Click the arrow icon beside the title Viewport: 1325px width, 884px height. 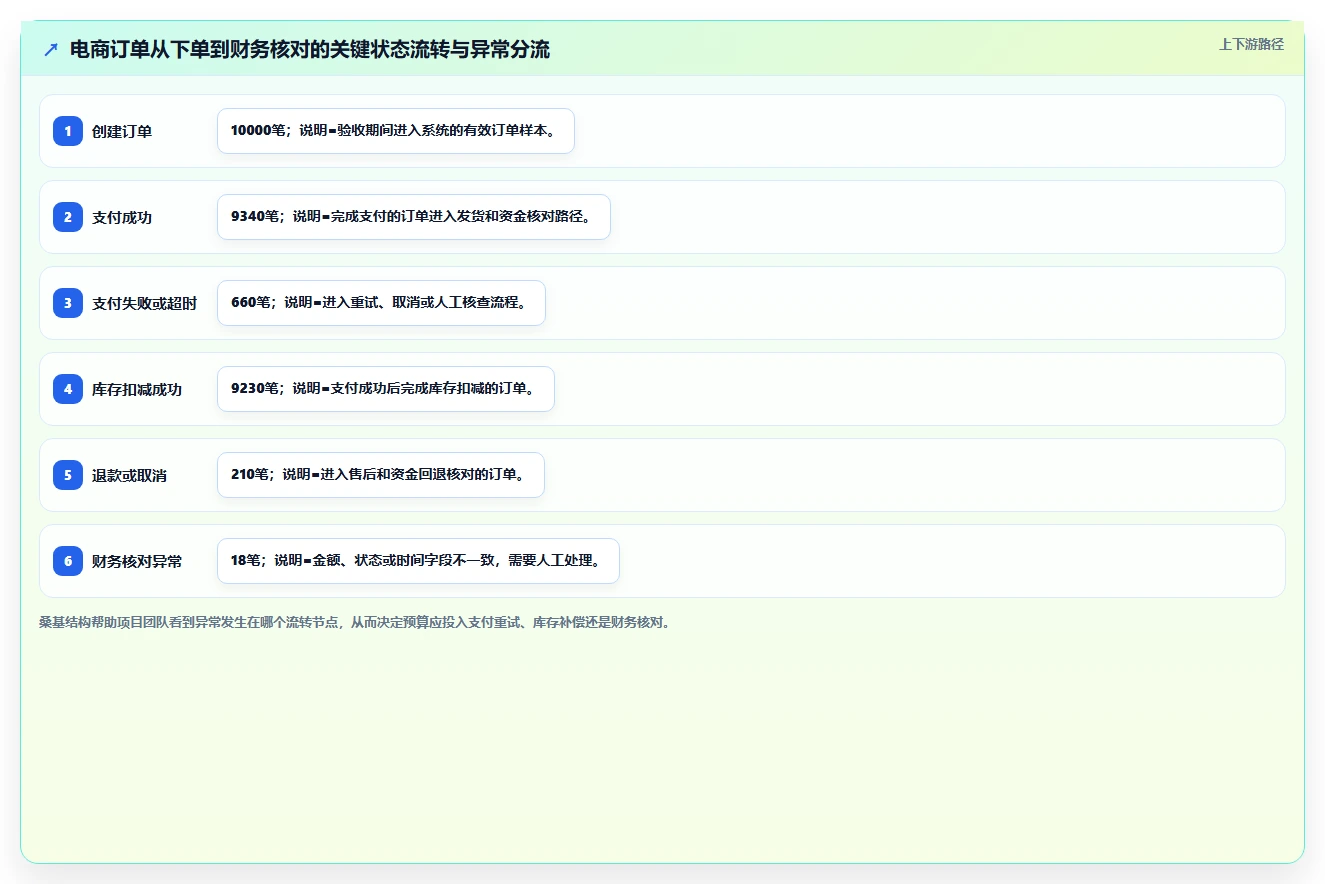tap(51, 49)
